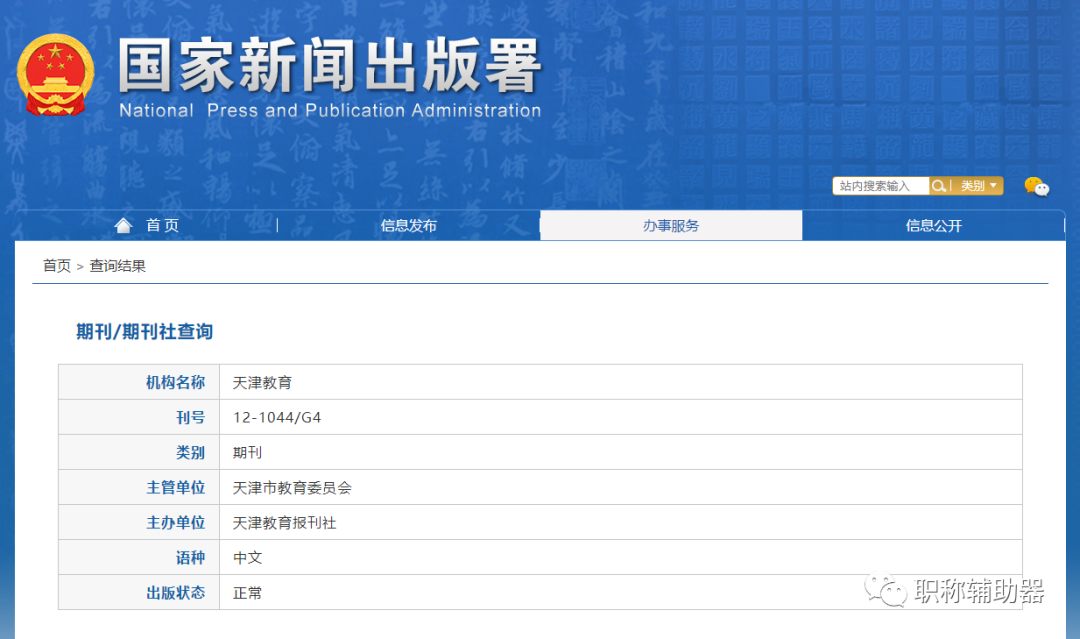This screenshot has width=1080, height=639.
Task: Click the speech bubble icon near search bar
Action: click(1037, 186)
